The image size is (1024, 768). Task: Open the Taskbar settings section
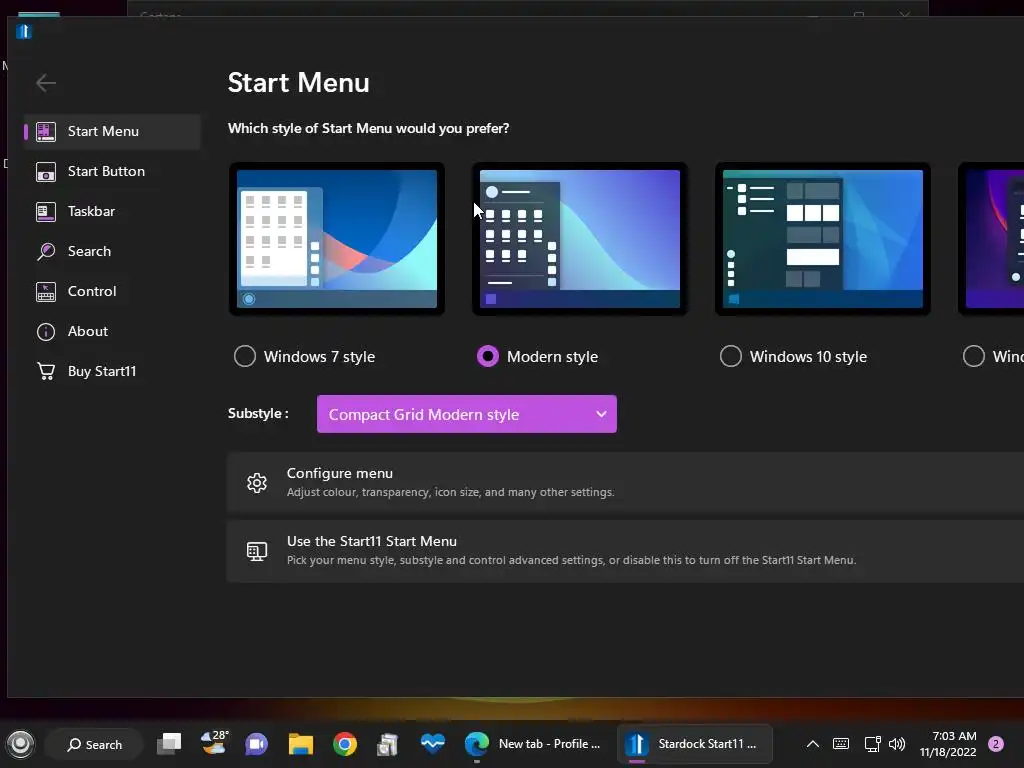point(112,211)
